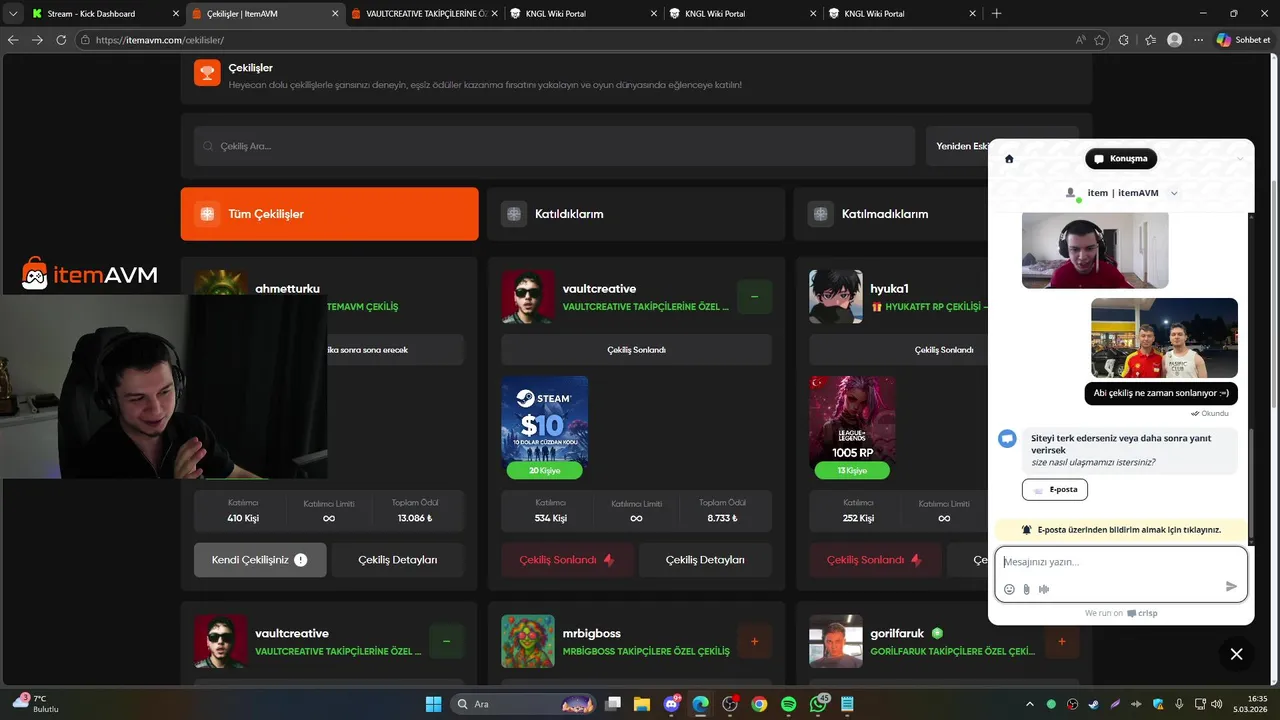Open browser settings three-dot menu
The image size is (1280, 720).
click(x=1198, y=40)
